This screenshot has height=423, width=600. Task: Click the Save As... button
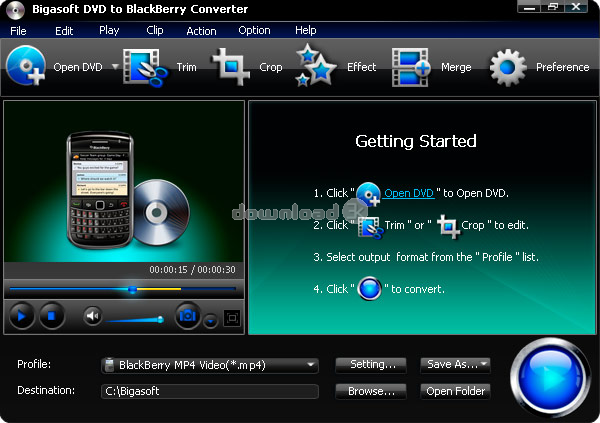[455, 365]
